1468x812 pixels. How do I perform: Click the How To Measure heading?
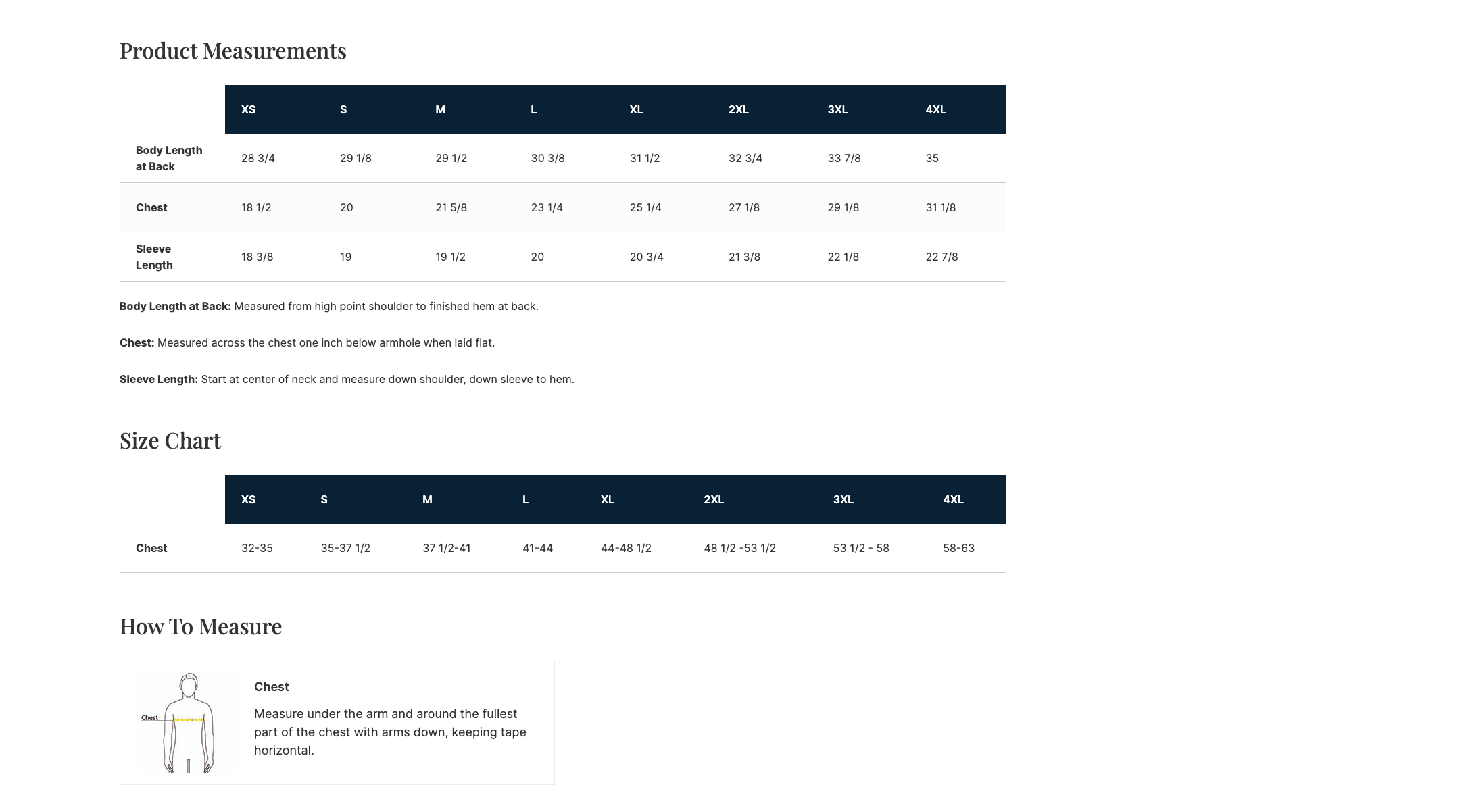(x=201, y=627)
